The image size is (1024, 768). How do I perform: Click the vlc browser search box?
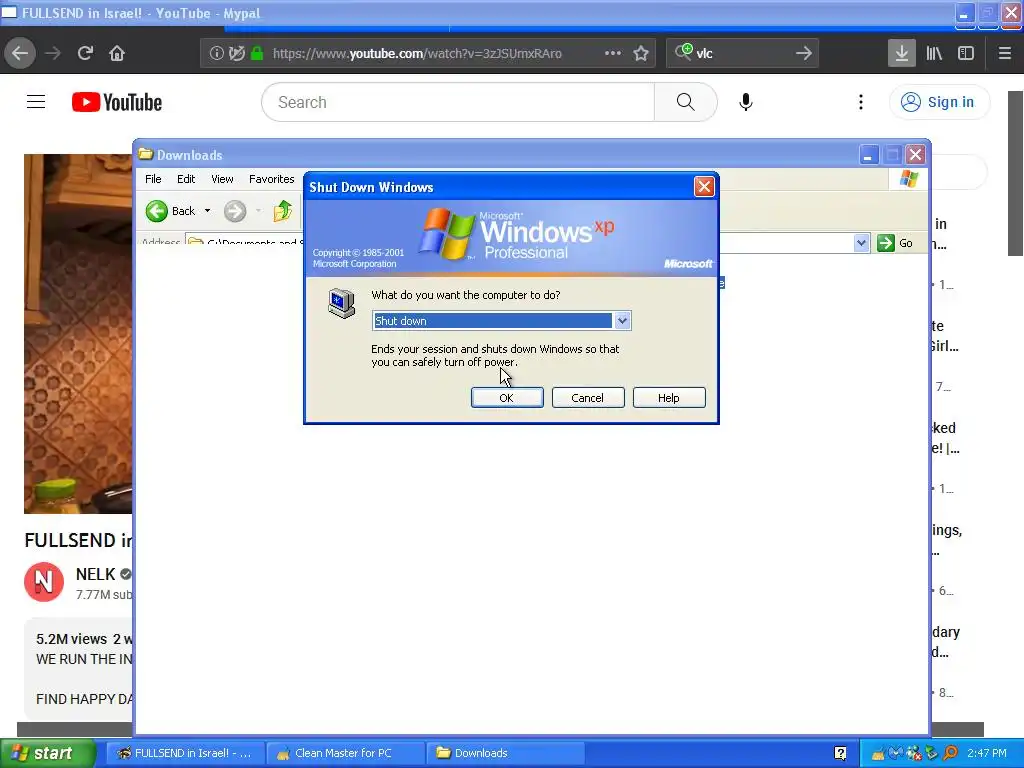pos(741,54)
